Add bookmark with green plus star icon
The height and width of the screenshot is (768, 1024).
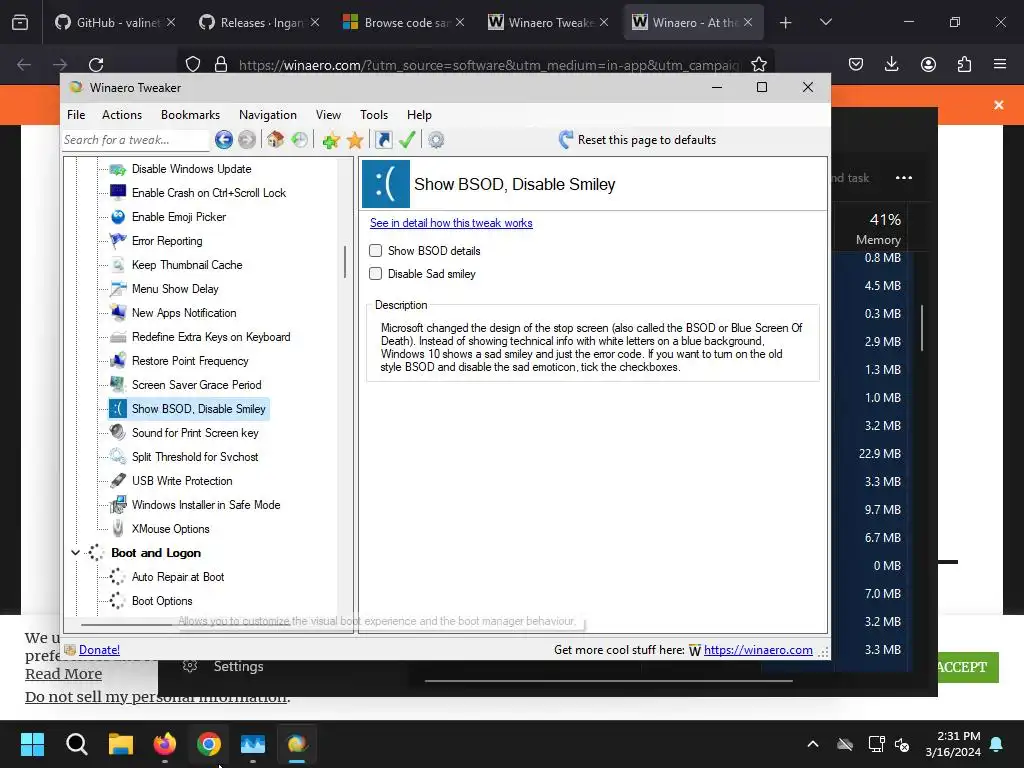[331, 140]
